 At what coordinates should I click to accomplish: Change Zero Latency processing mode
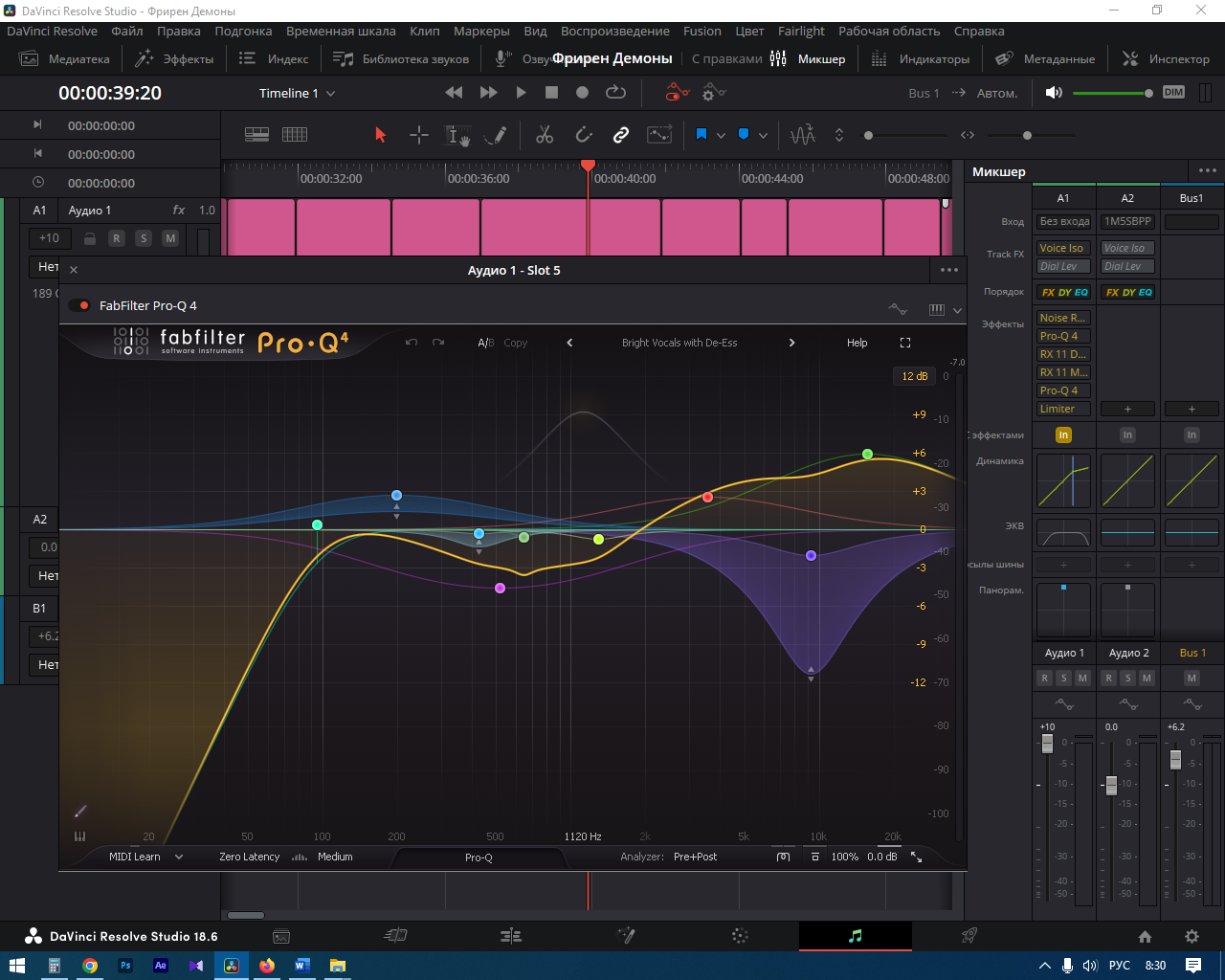[249, 857]
